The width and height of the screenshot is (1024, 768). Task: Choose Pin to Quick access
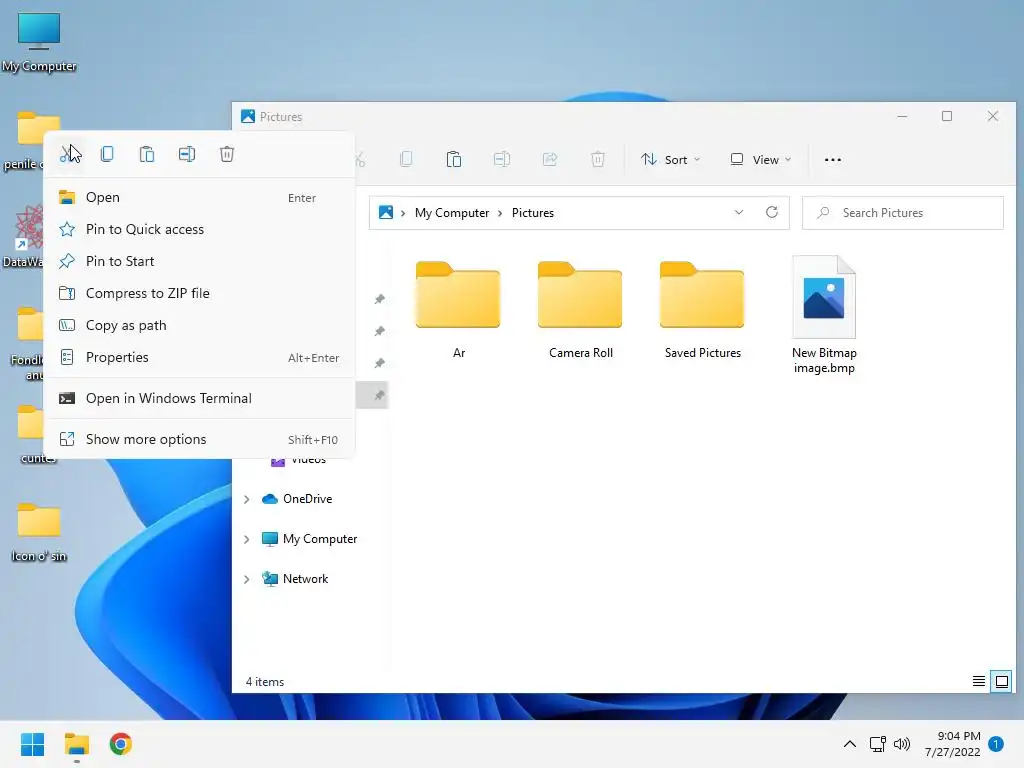tap(200, 229)
